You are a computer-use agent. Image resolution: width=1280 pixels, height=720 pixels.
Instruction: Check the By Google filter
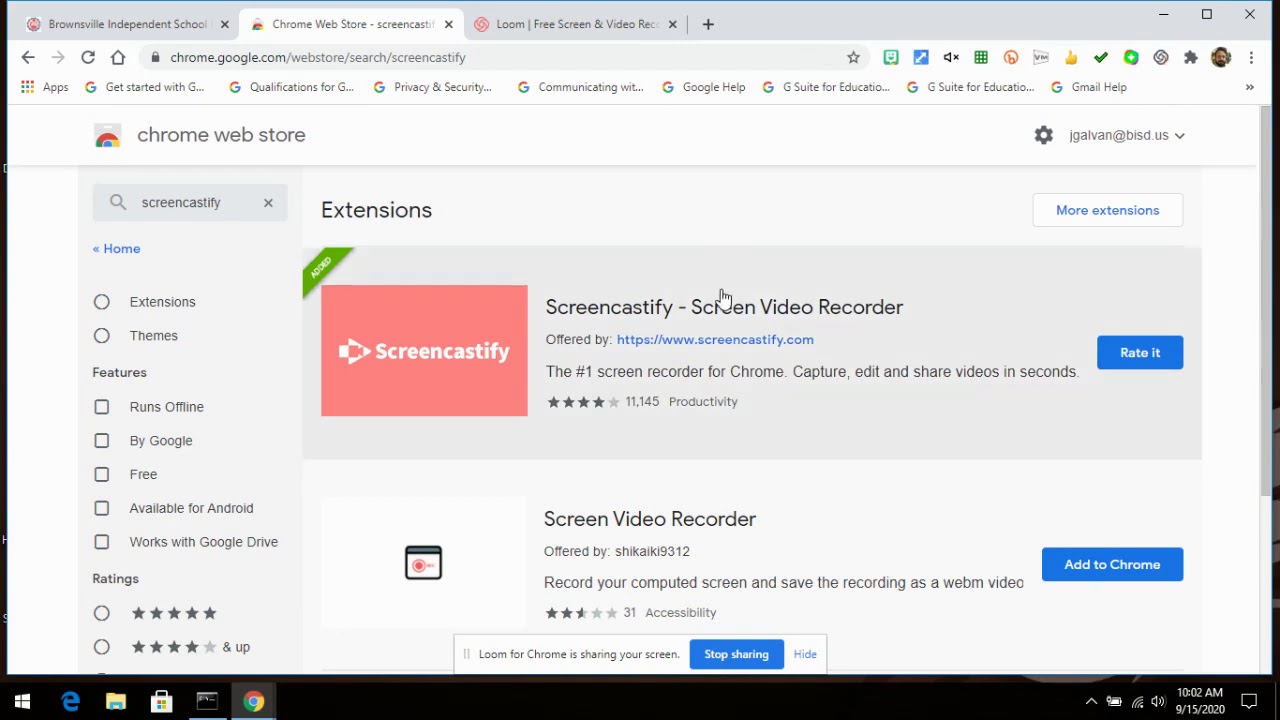tap(102, 441)
